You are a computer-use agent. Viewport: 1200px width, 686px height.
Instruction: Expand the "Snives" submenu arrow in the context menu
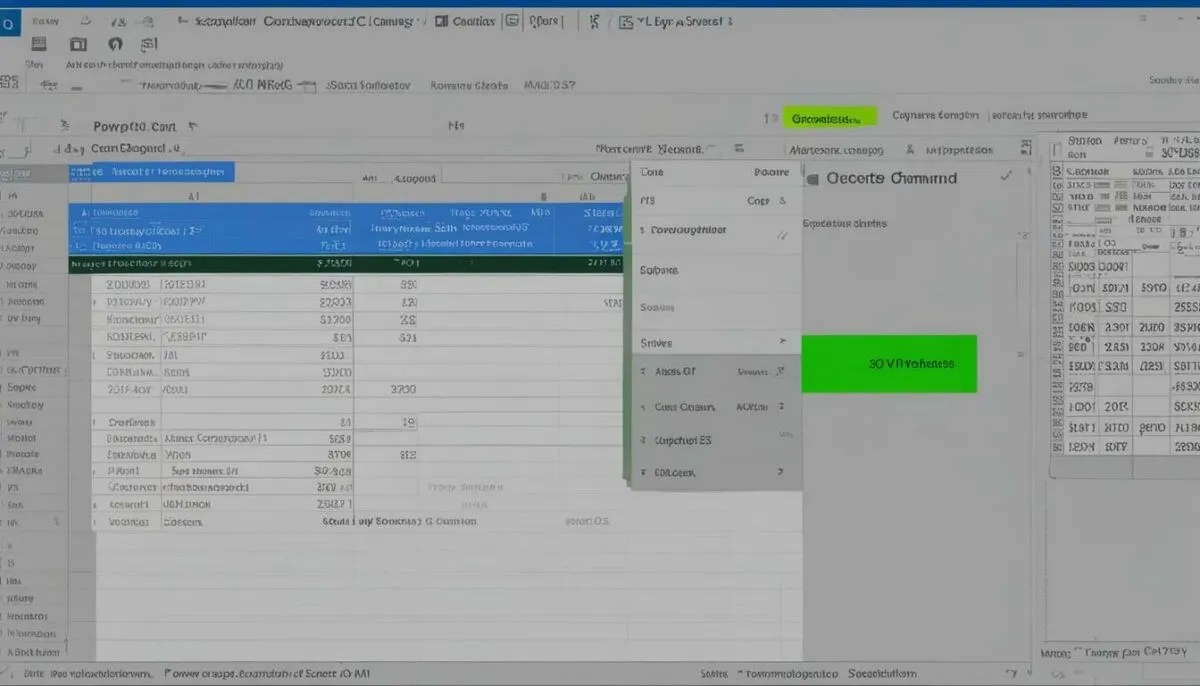782,342
